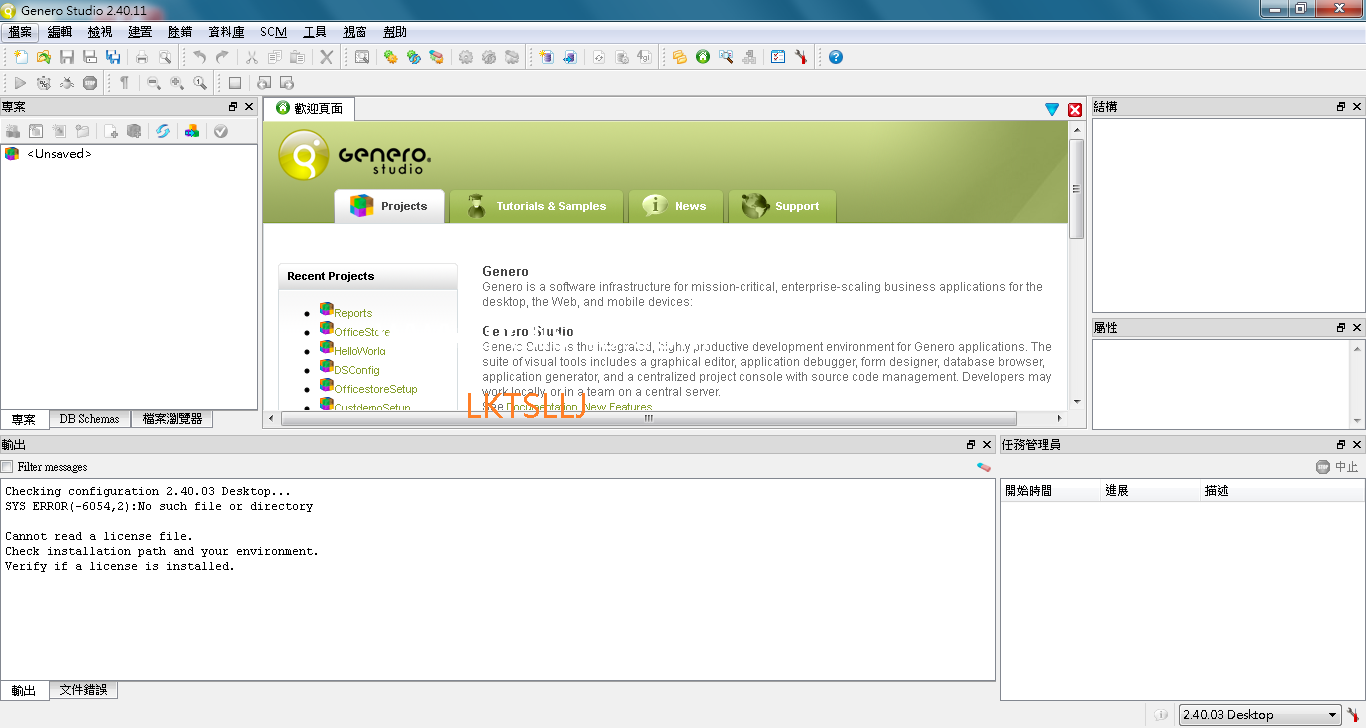Image resolution: width=1366 pixels, height=728 pixels.
Task: Open the Support tab on welcome page
Action: coord(782,206)
